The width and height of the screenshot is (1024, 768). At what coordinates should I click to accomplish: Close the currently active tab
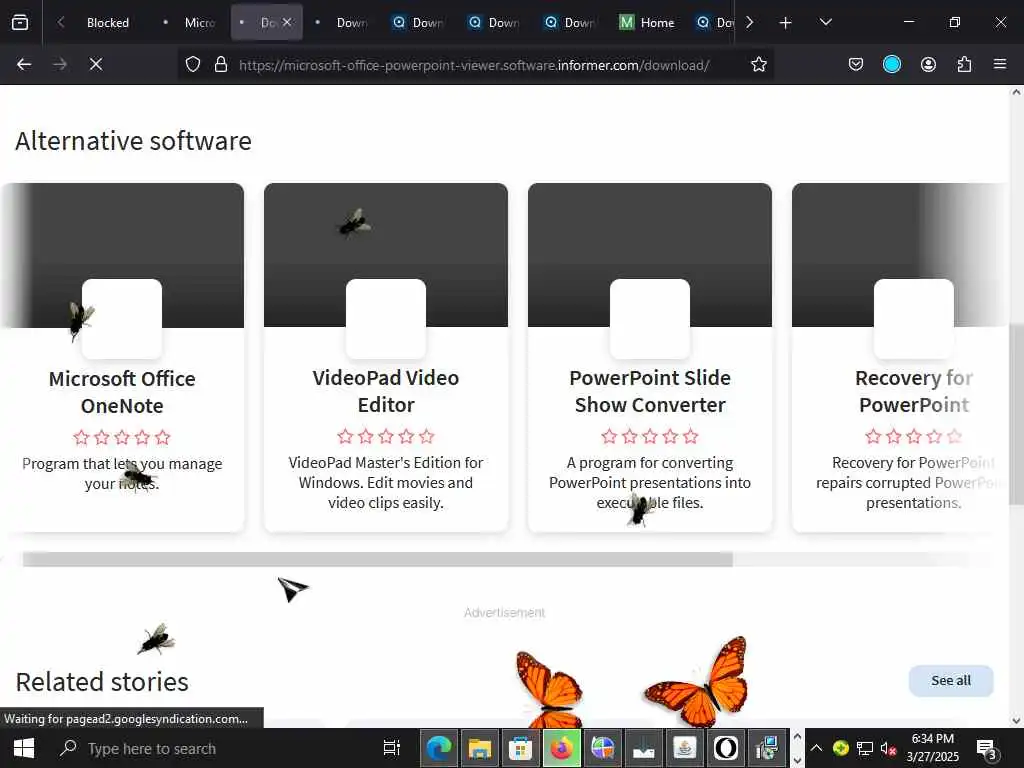click(x=287, y=22)
